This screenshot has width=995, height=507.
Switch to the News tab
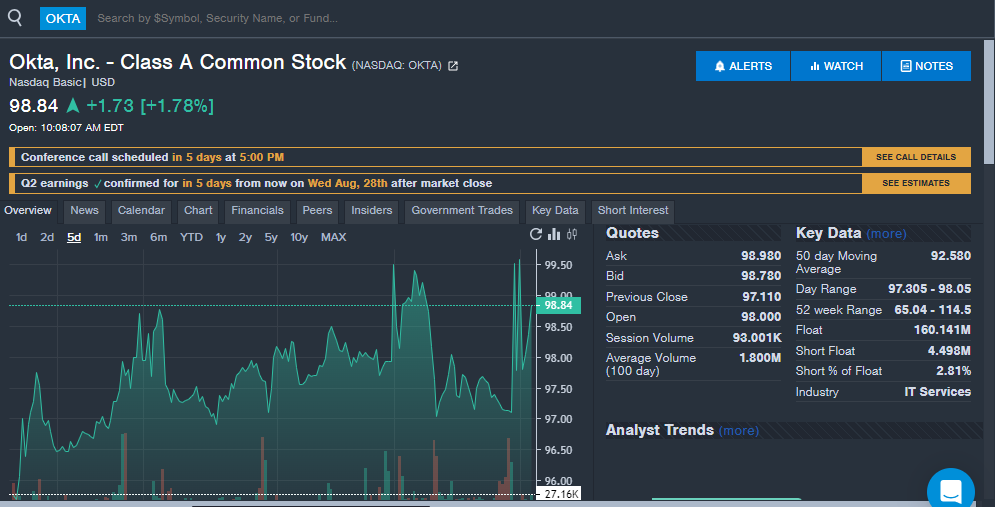coord(84,211)
